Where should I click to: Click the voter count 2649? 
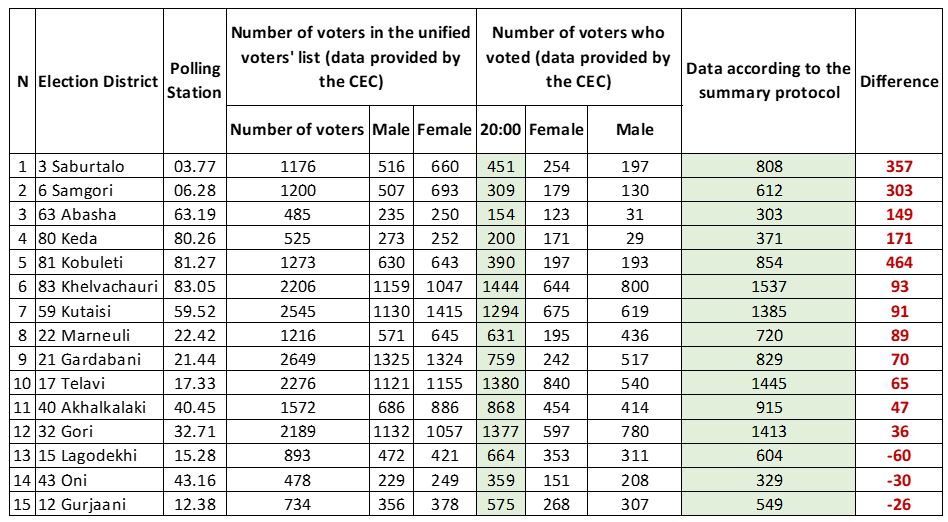(297, 359)
